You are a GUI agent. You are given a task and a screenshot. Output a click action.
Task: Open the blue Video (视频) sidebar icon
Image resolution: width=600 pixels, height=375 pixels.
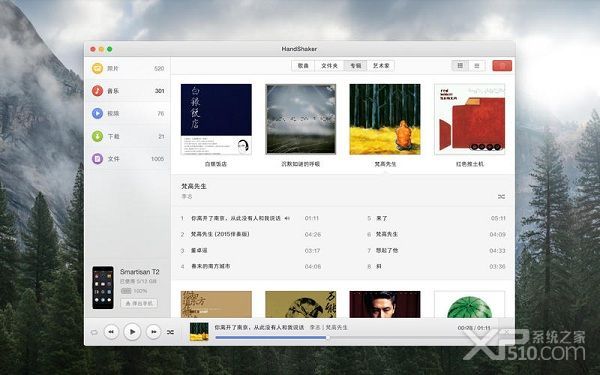pyautogui.click(x=97, y=114)
